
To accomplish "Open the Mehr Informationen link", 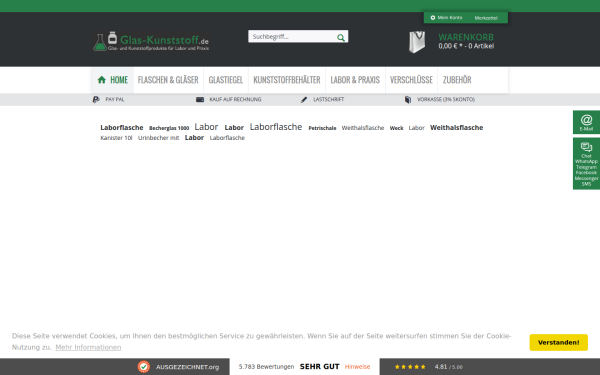I will coord(88,347).
